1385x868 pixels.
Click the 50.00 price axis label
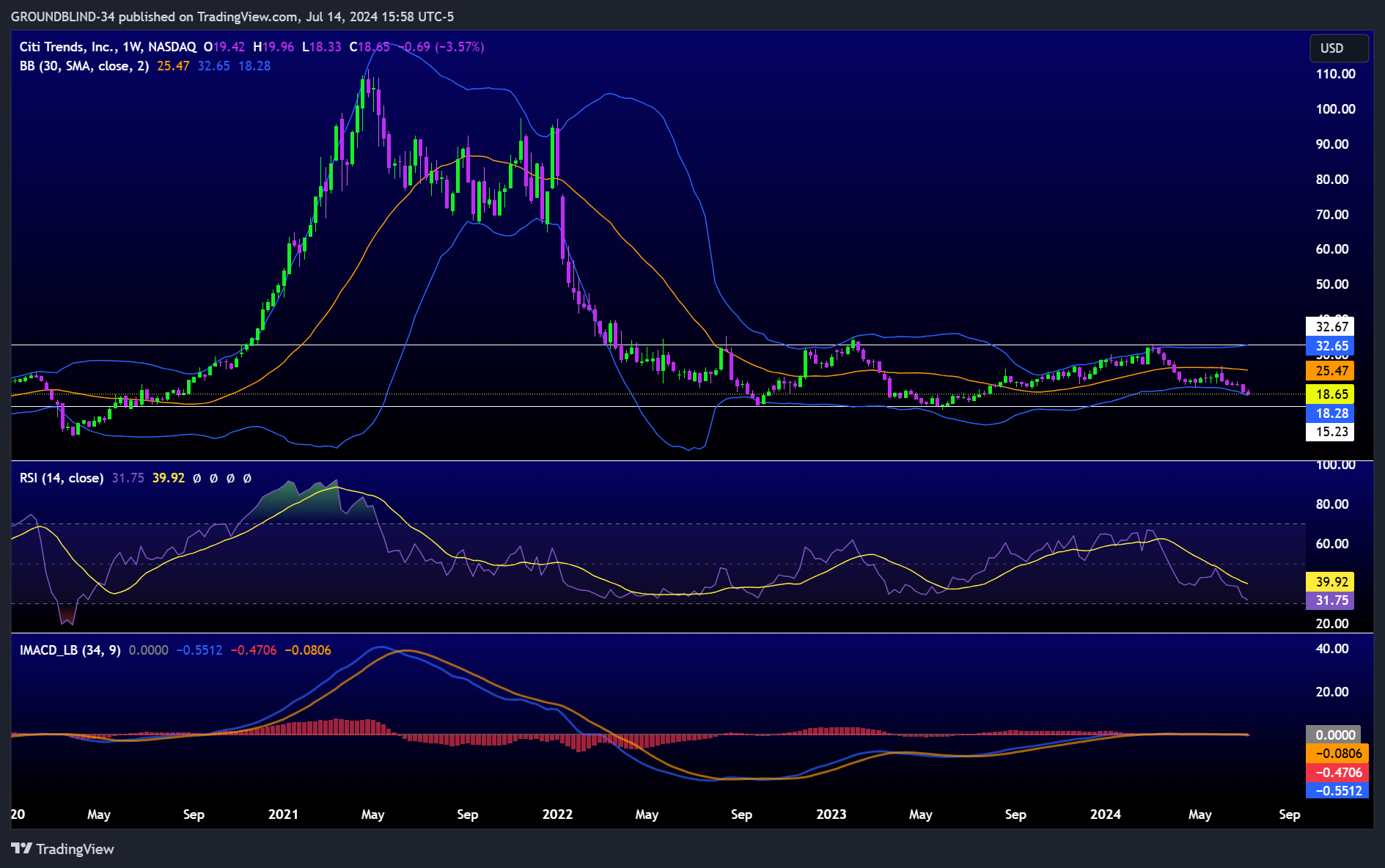[1332, 284]
